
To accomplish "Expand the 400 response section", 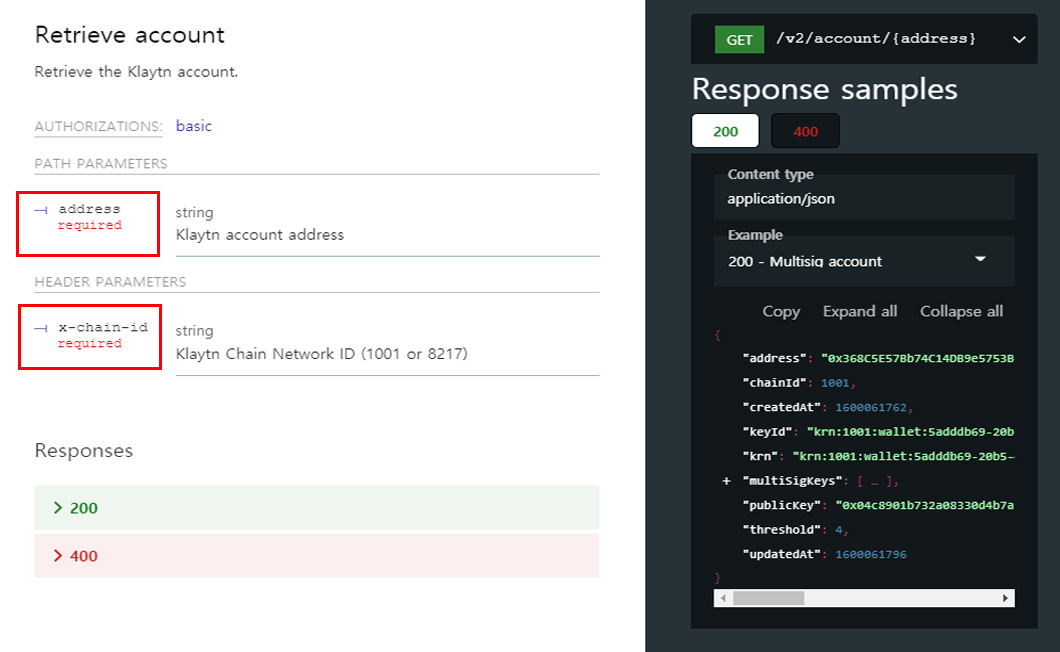I will [316, 556].
